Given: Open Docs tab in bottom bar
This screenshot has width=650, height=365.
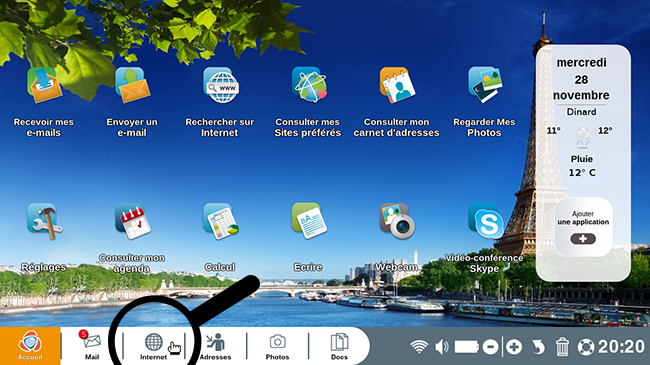Looking at the screenshot, I should (339, 346).
